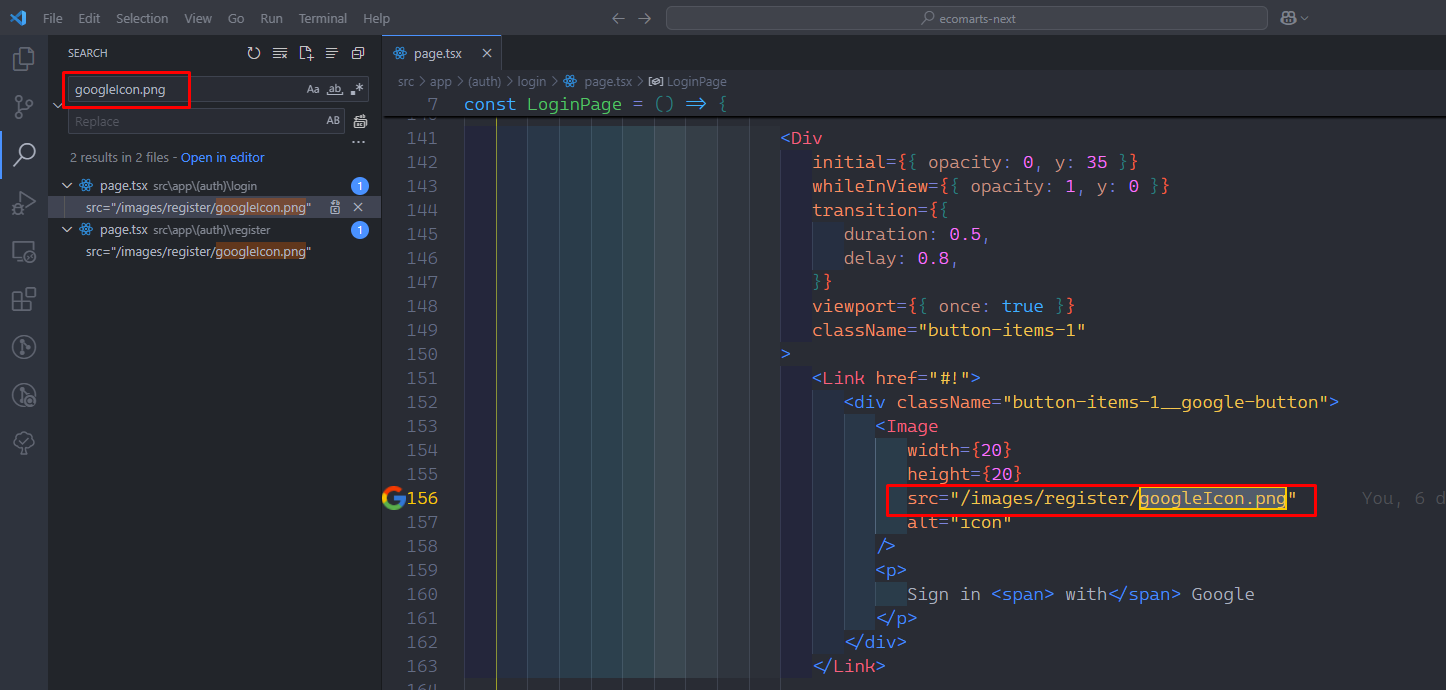Click the Replace input field

pyautogui.click(x=190, y=121)
